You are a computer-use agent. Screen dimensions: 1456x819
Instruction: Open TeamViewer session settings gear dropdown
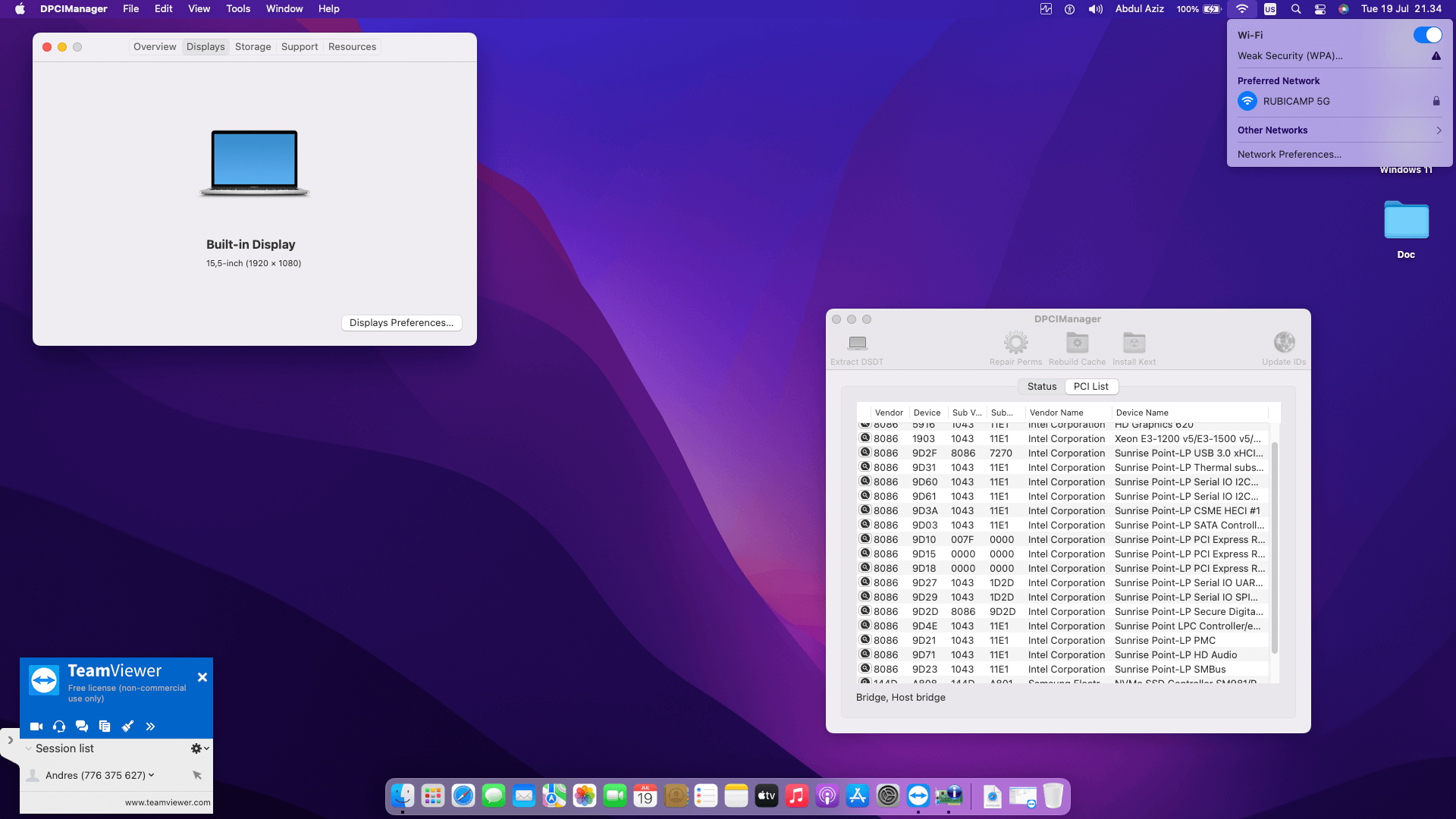(199, 748)
